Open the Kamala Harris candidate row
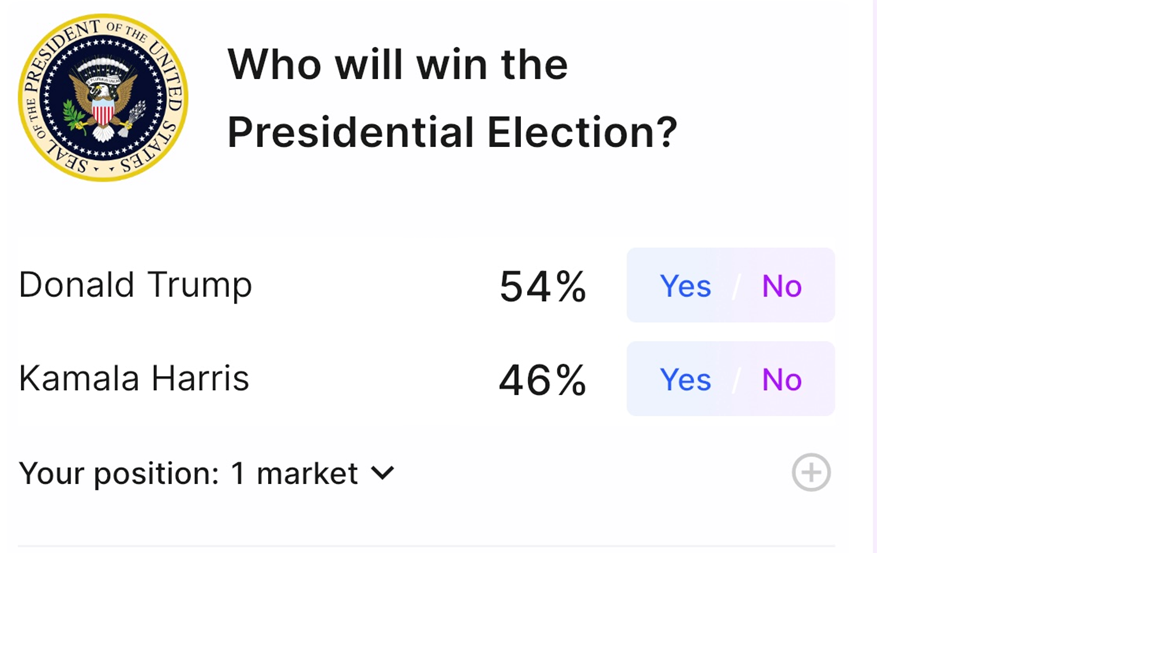1152x648 pixels. point(134,379)
